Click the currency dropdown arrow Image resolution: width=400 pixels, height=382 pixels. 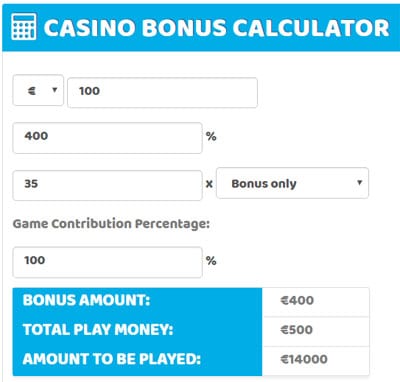click(x=55, y=90)
